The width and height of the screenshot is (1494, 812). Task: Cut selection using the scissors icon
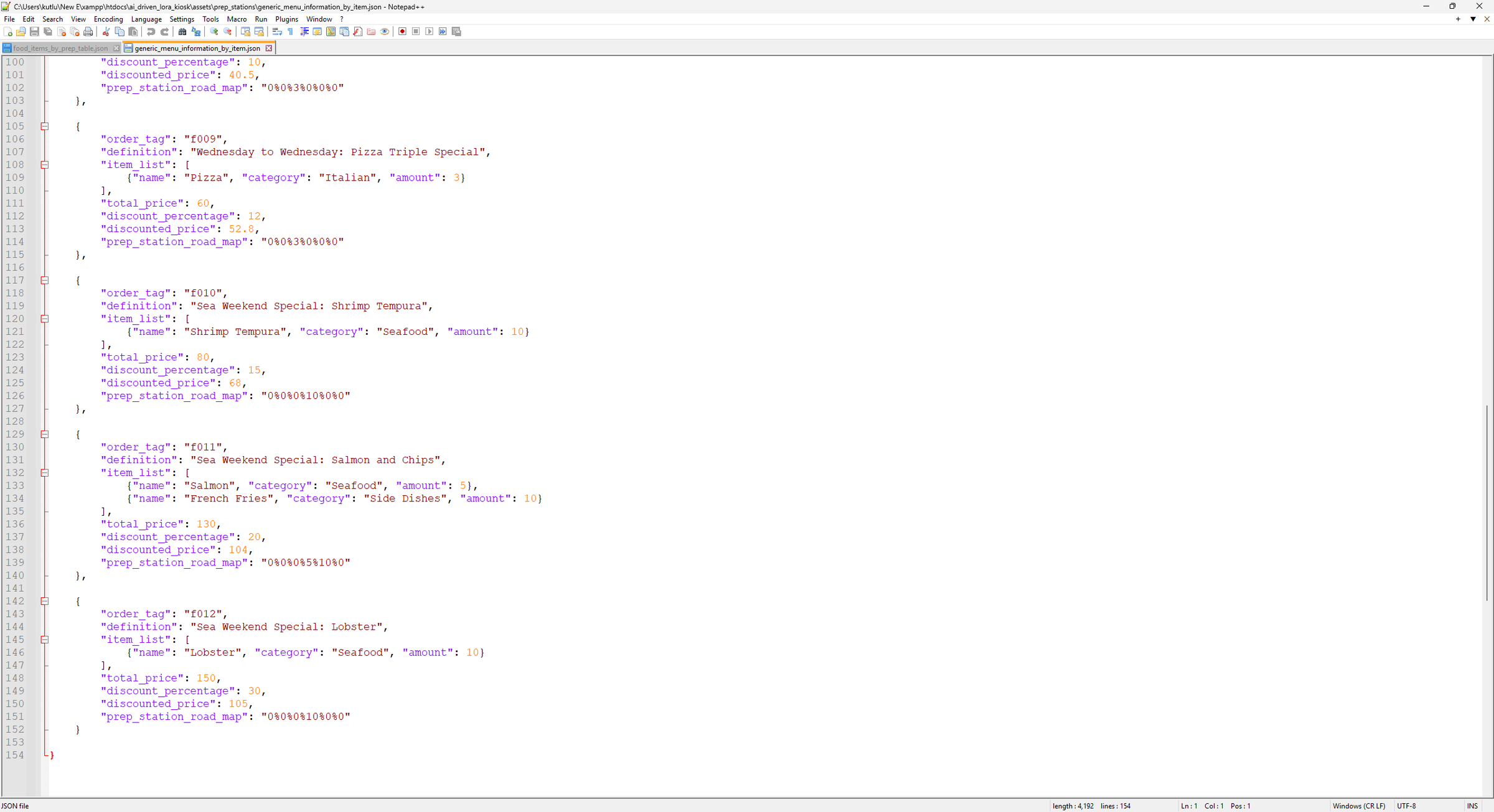106,32
